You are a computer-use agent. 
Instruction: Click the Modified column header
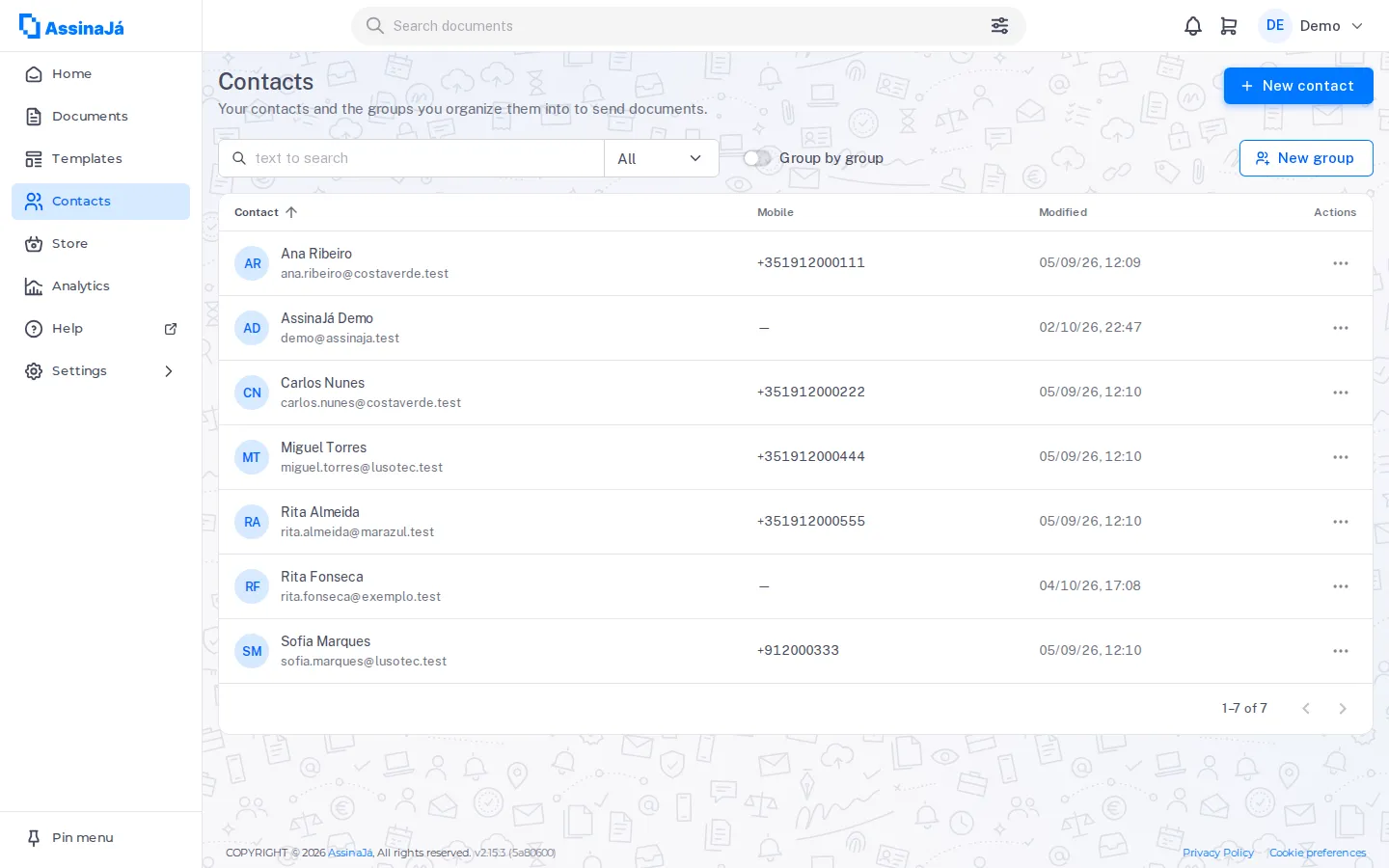coord(1063,212)
